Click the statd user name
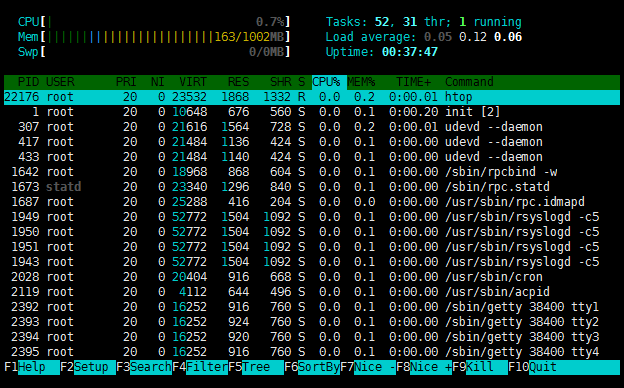624x388 pixels. click(64, 187)
